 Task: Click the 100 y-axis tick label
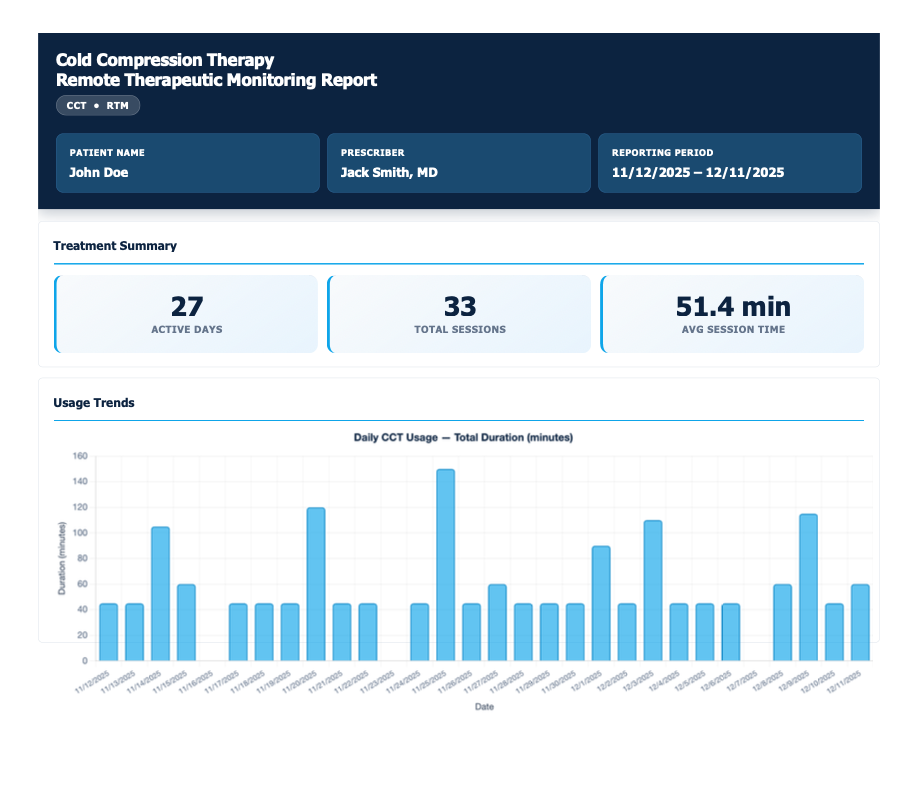pyautogui.click(x=80, y=533)
